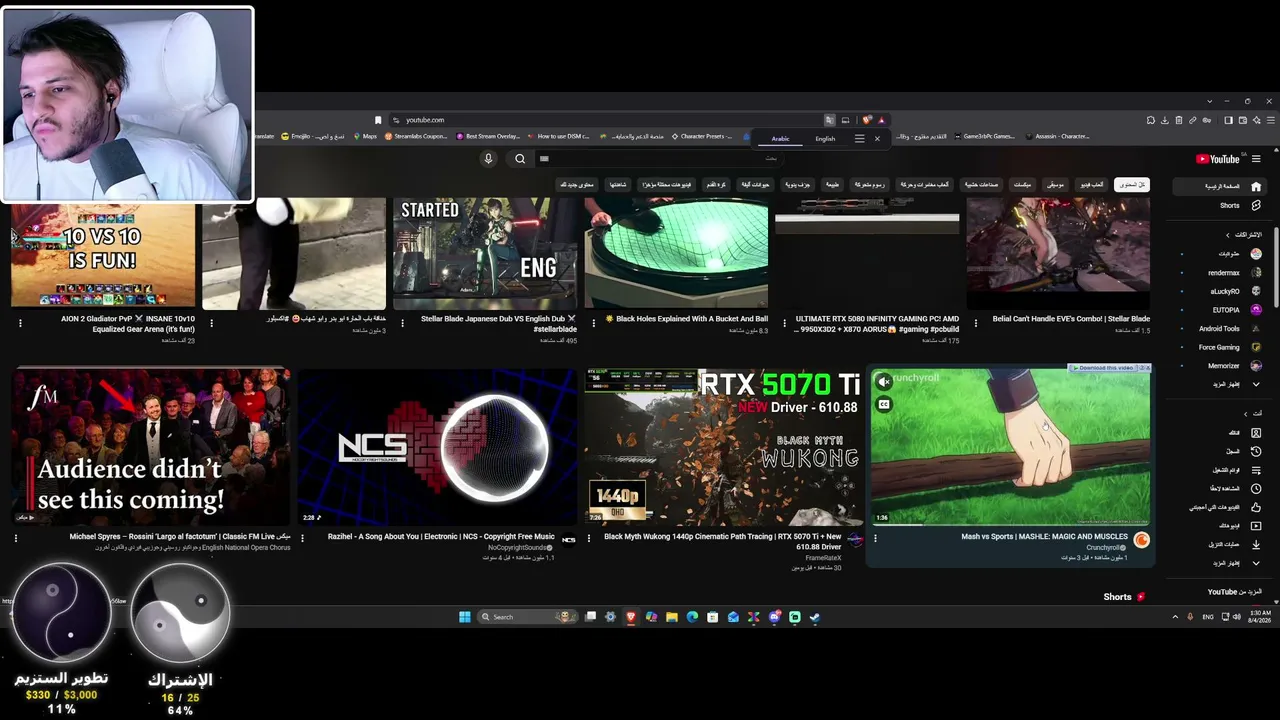Open the Best Stream Overlay bookmark
The image size is (1280, 720).
(489, 137)
